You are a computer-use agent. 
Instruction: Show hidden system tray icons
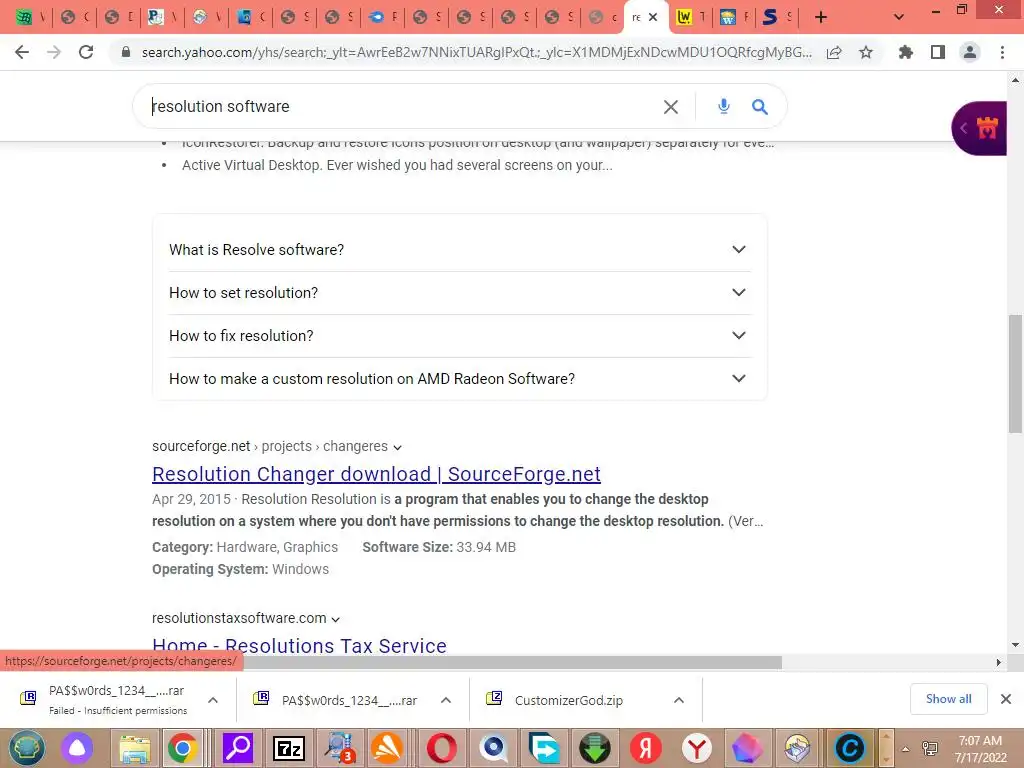(905, 748)
